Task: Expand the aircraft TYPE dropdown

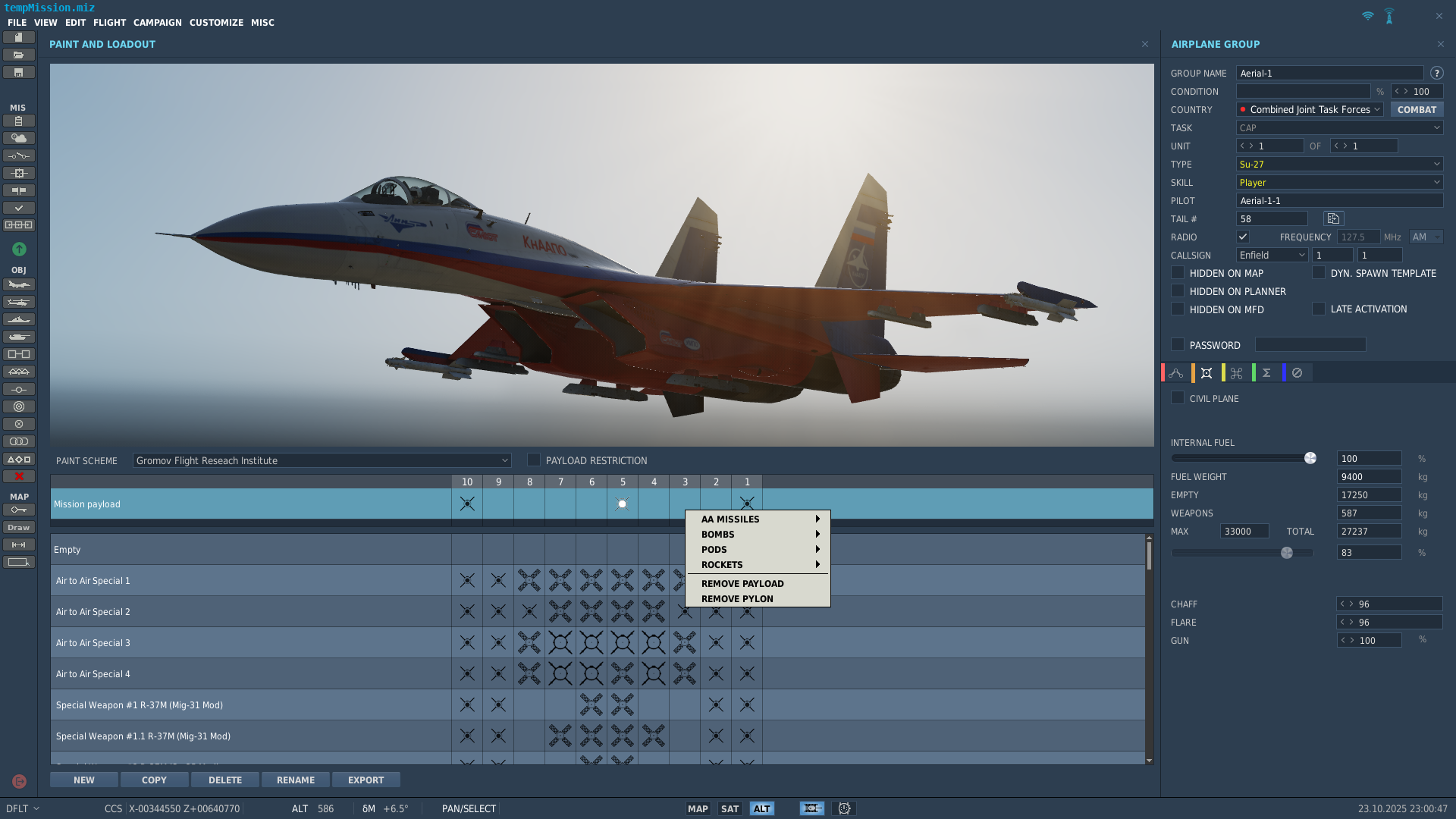Action: 1339,165
